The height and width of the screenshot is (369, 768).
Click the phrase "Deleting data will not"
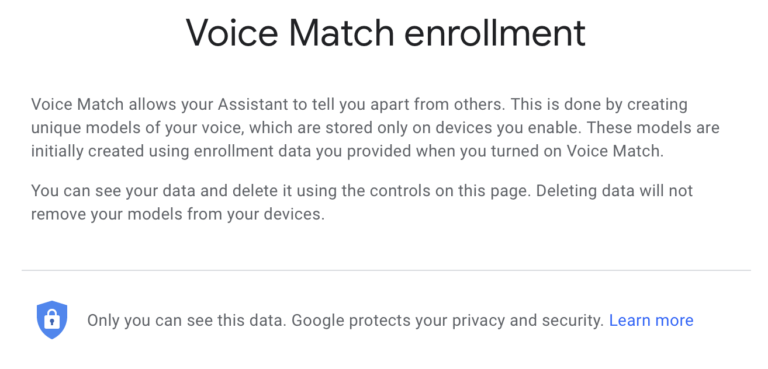pos(614,191)
